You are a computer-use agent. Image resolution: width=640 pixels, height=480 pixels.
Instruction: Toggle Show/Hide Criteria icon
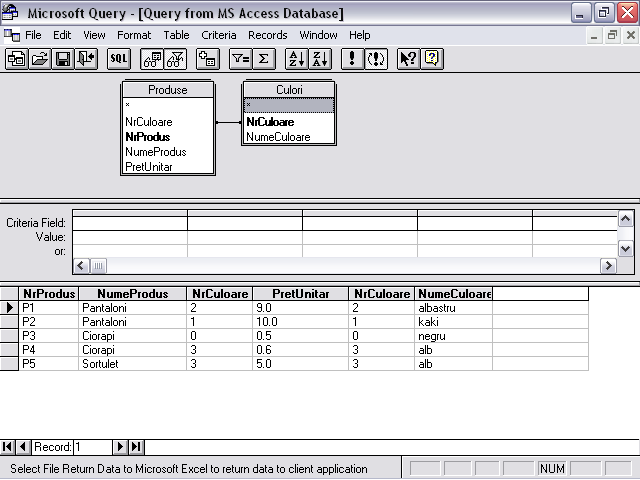(176, 59)
